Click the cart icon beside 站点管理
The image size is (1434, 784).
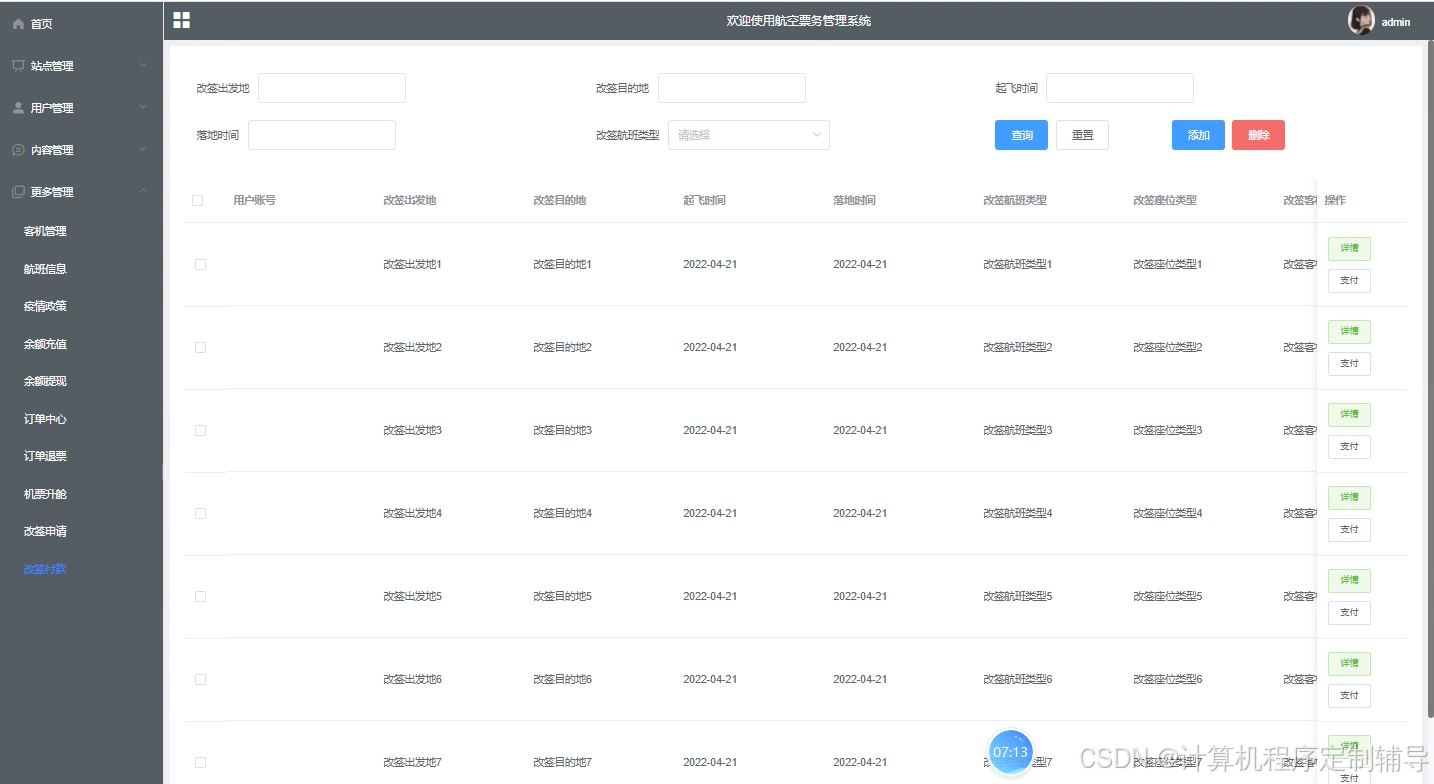click(18, 65)
